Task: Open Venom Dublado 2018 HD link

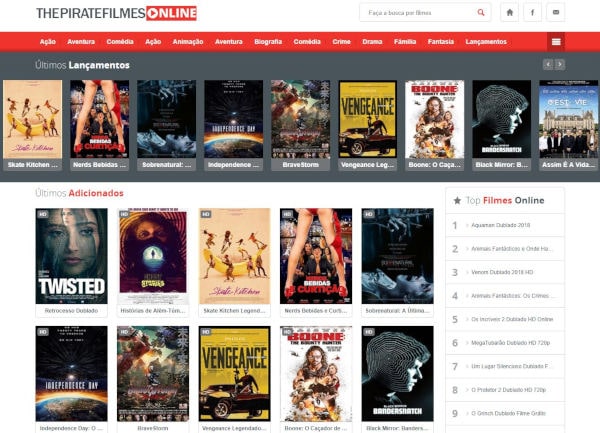Action: pos(502,272)
